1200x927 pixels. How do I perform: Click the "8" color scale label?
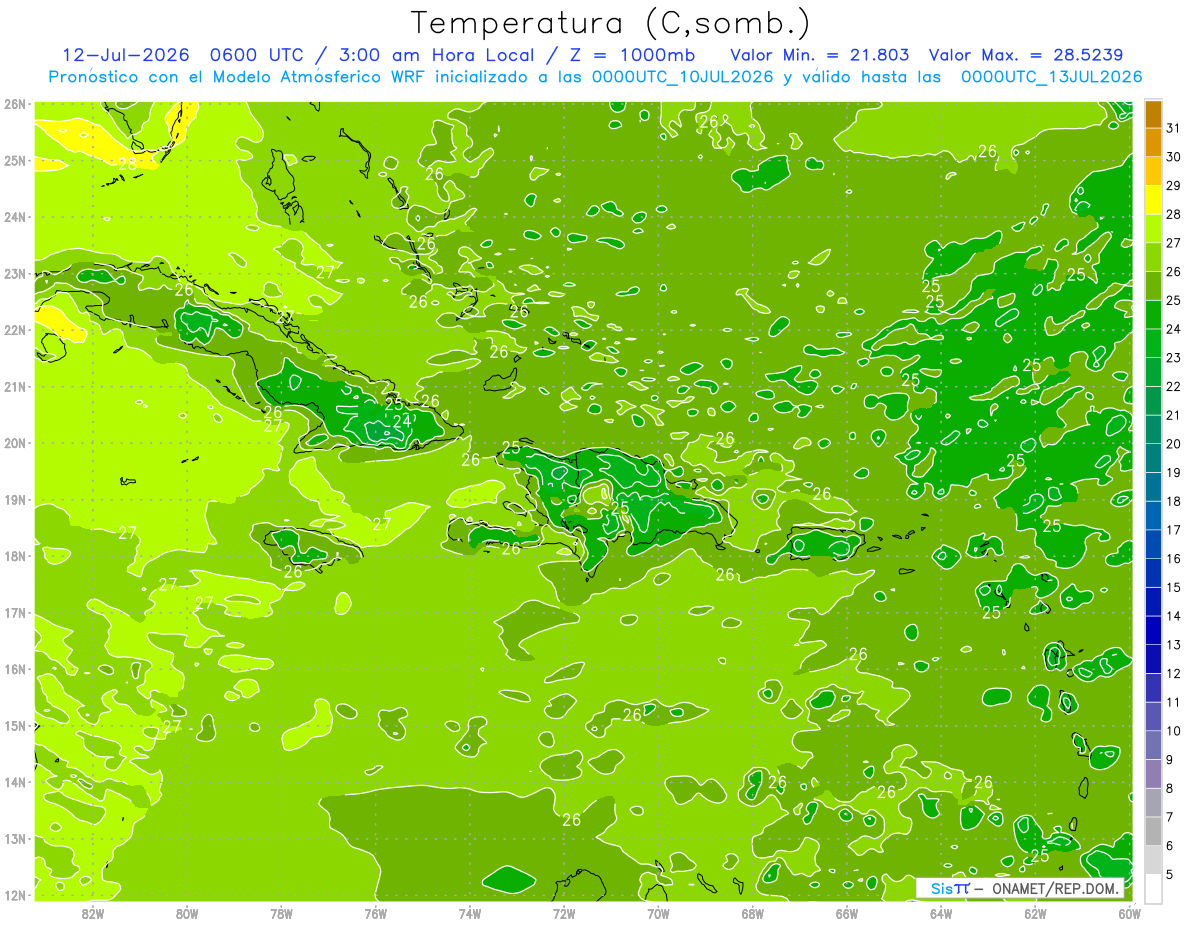pos(1171,788)
